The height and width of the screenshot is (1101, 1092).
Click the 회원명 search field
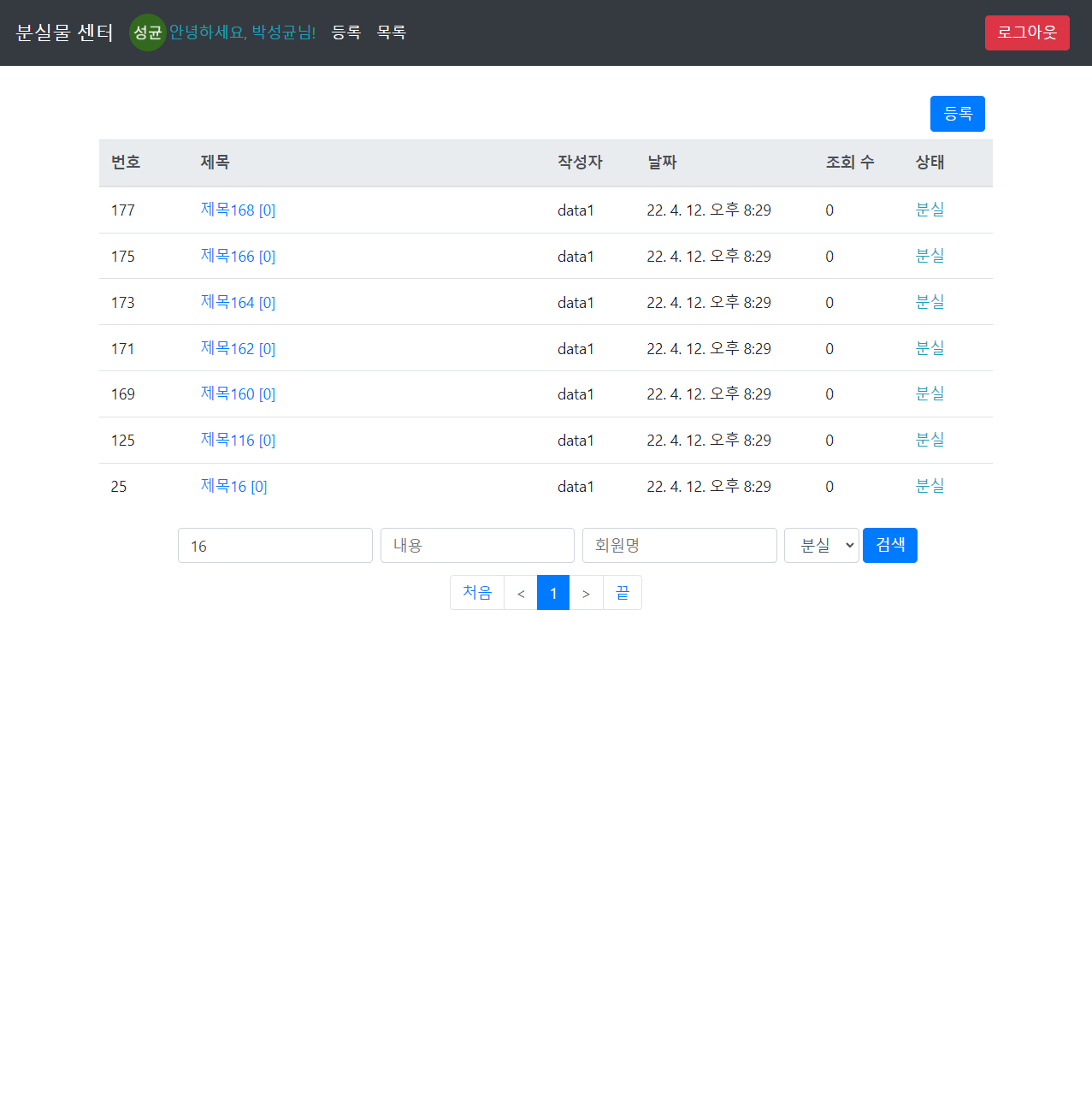pyautogui.click(x=679, y=545)
